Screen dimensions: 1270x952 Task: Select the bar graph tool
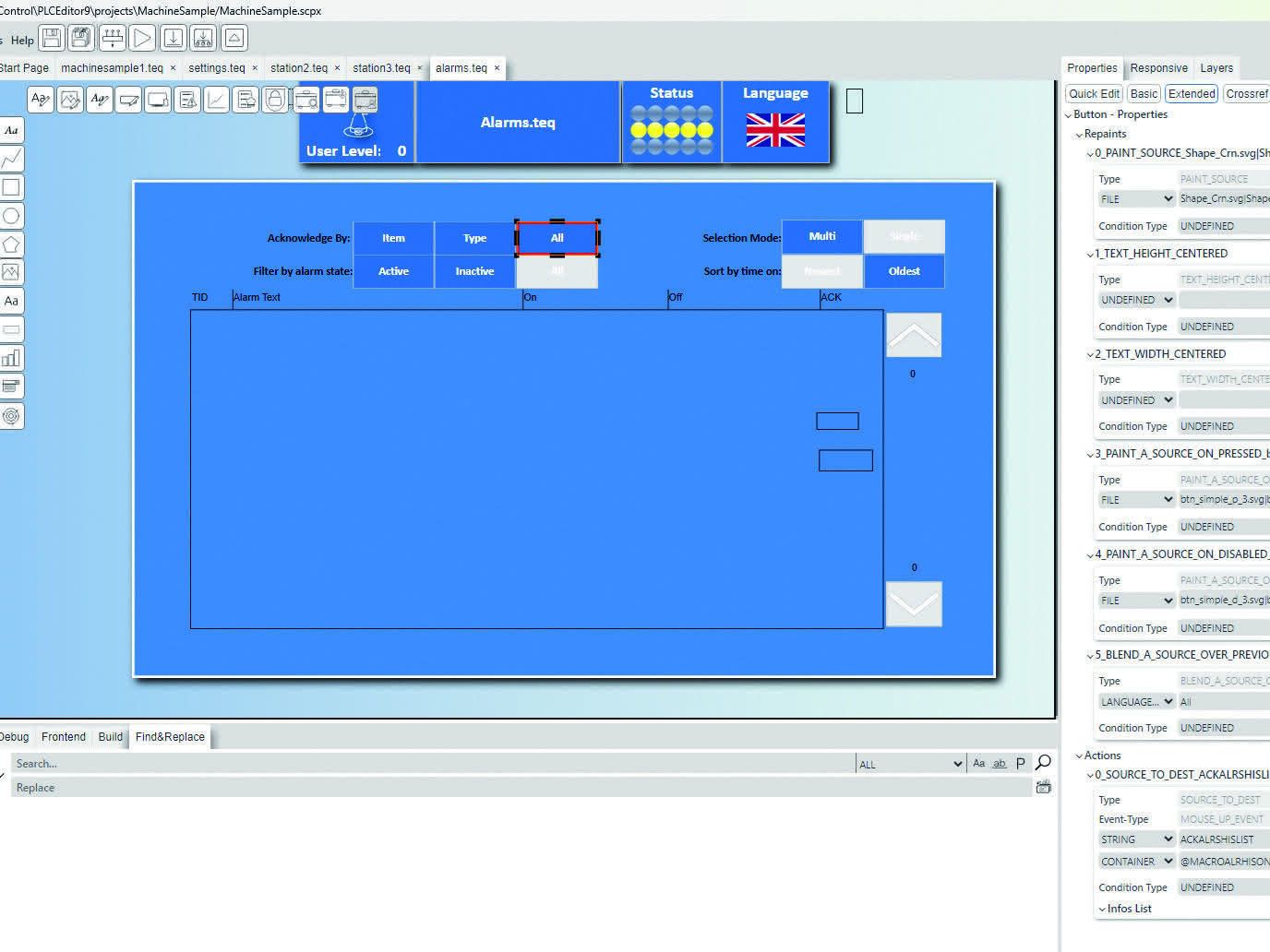(11, 358)
